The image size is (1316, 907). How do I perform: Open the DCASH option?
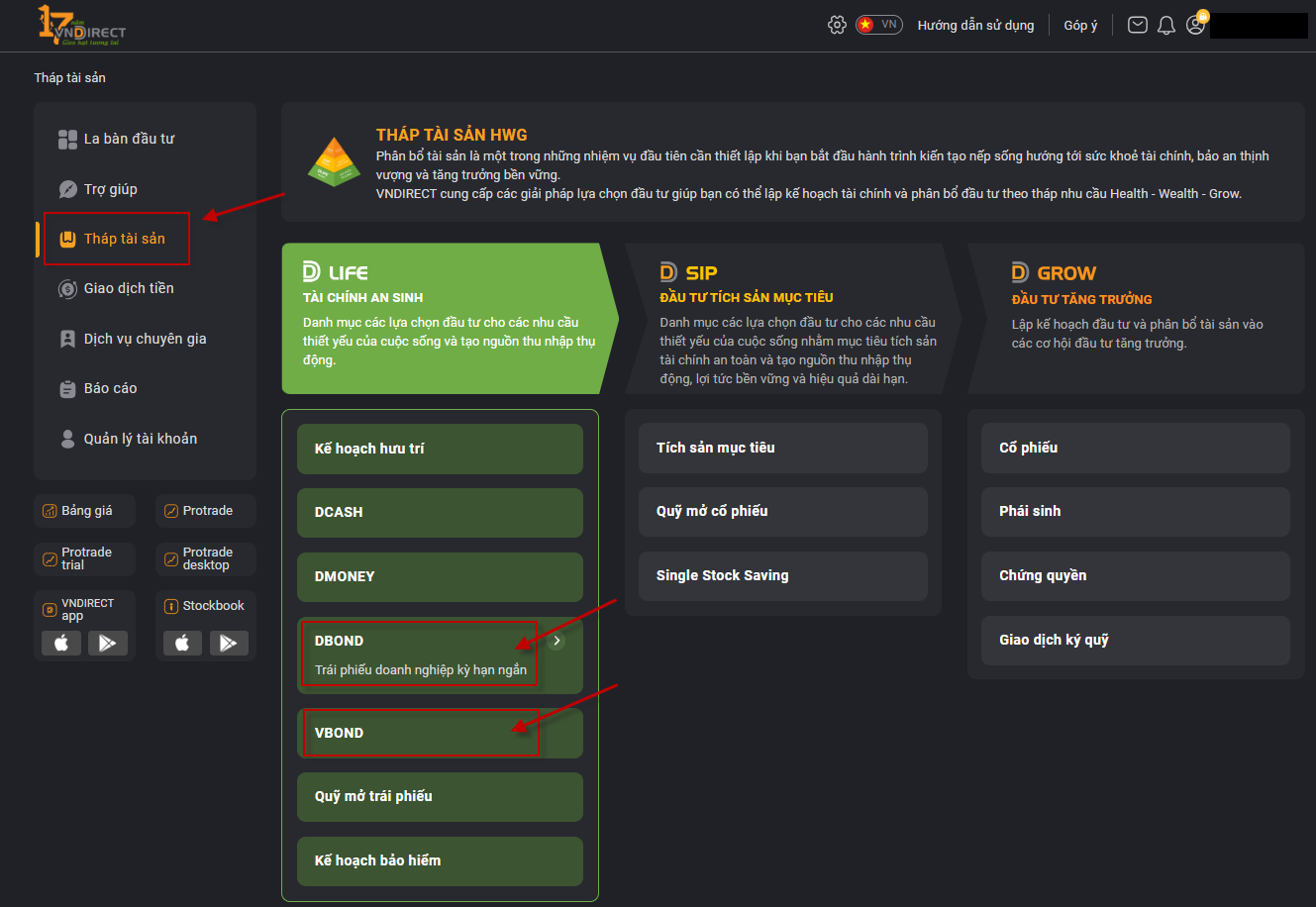pos(440,513)
